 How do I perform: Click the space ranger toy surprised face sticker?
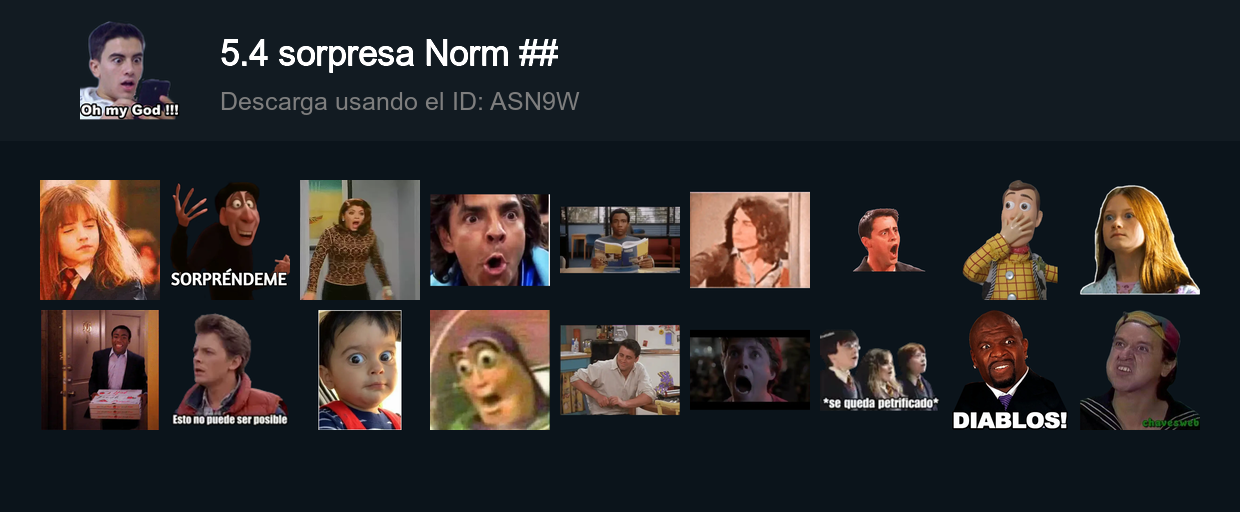(490, 370)
